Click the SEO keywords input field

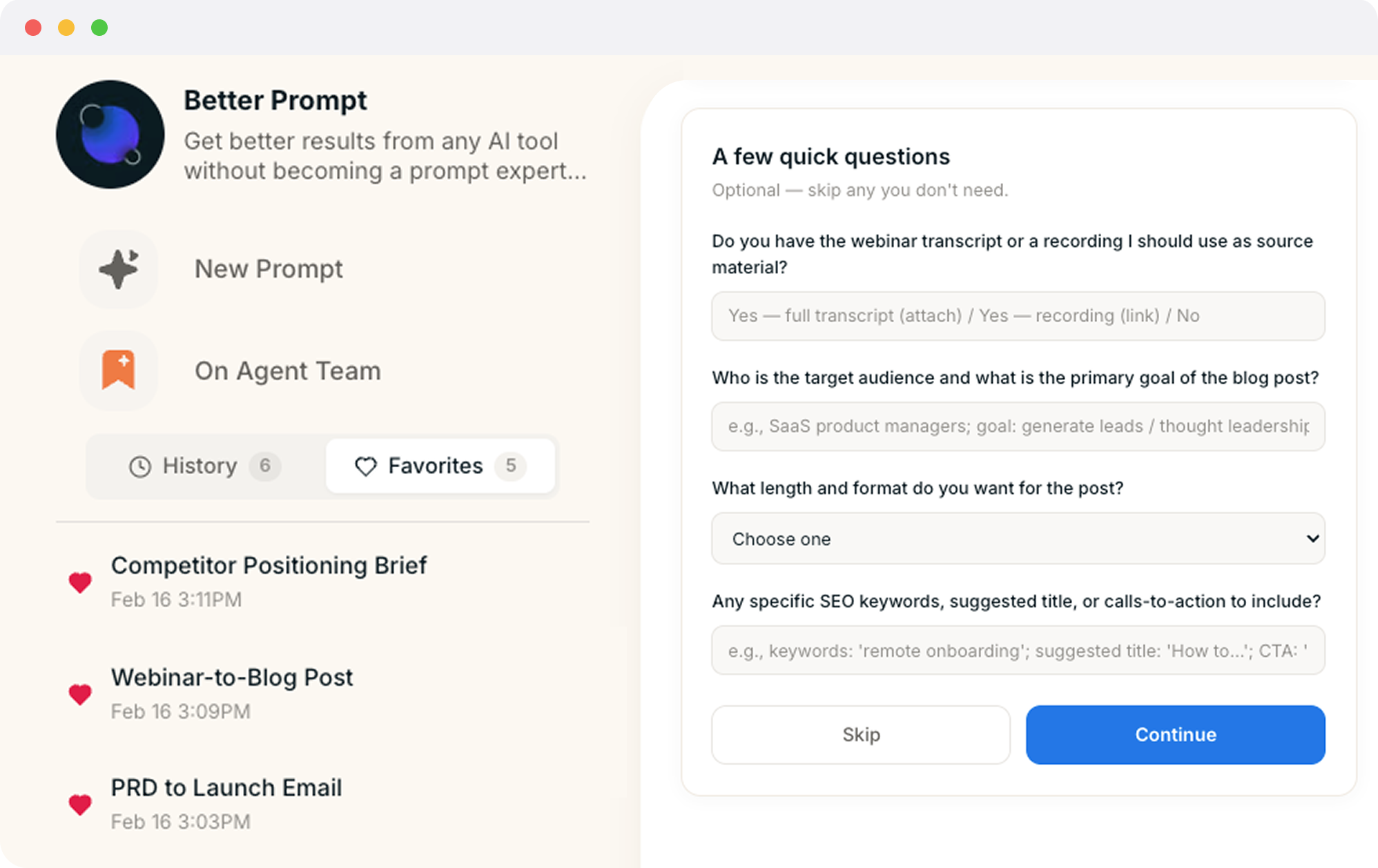click(x=1018, y=650)
